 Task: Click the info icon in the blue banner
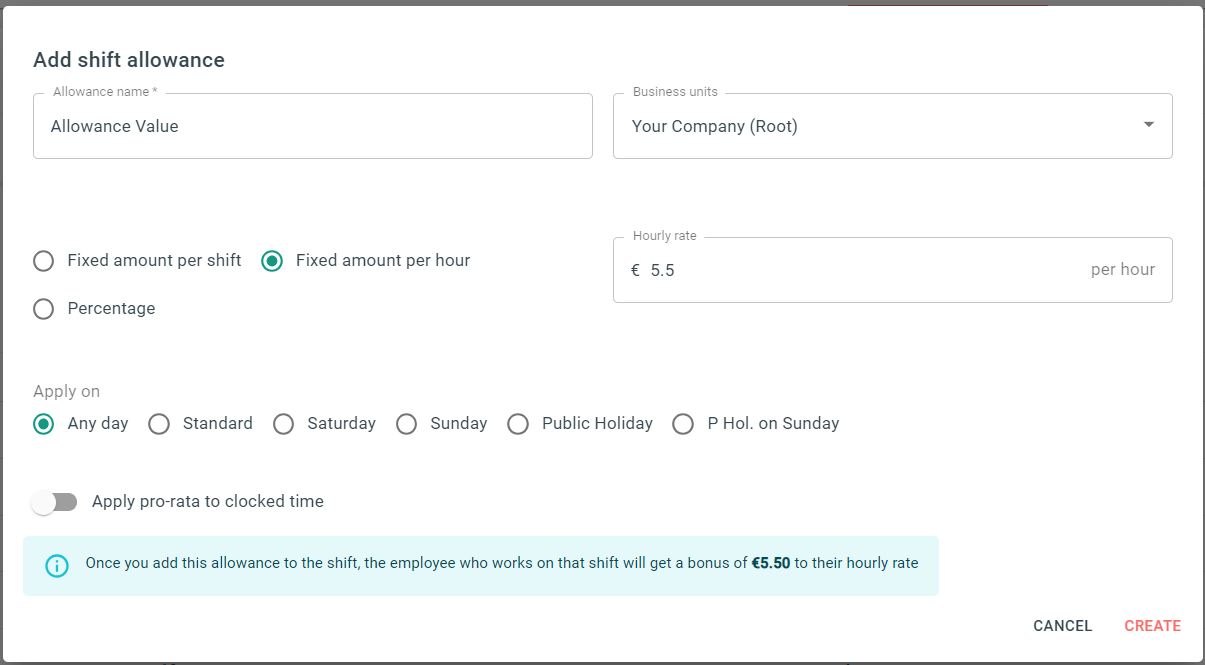(57, 566)
